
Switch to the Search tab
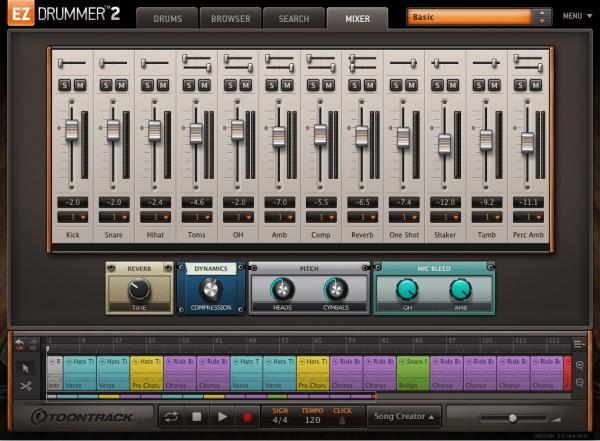click(x=294, y=19)
